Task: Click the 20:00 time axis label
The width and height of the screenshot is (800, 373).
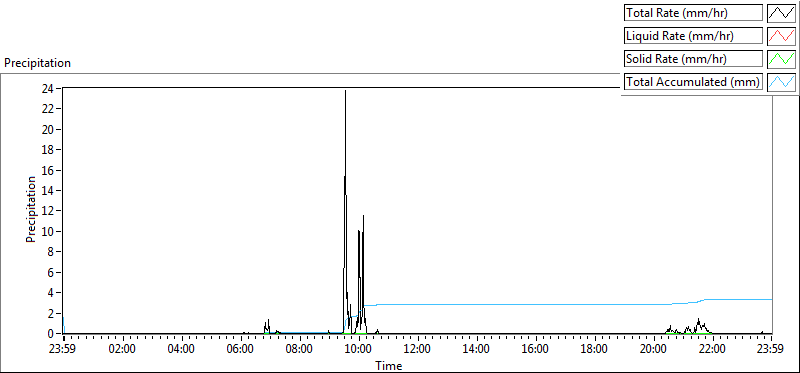Action: click(x=654, y=350)
